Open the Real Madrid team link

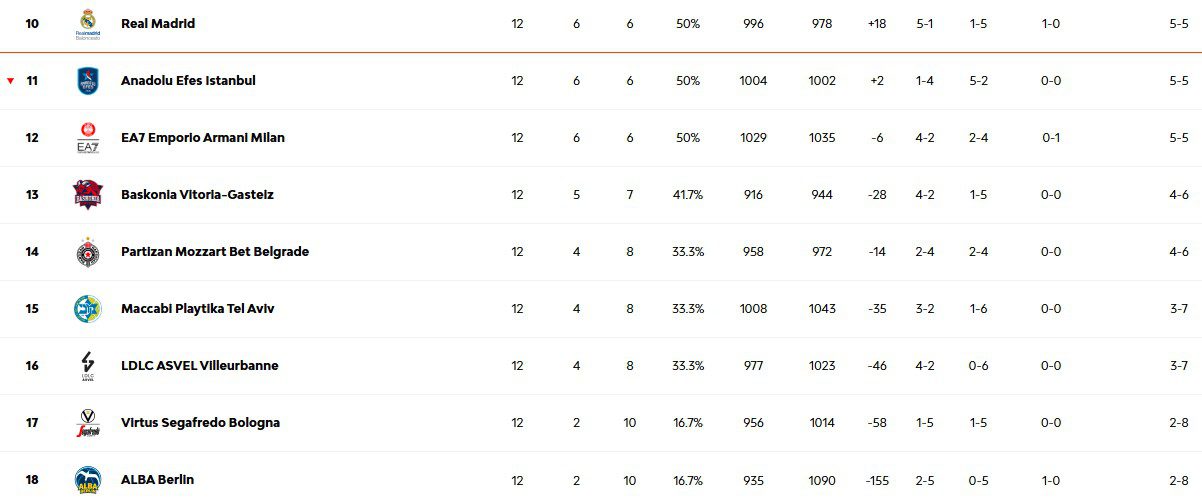157,23
